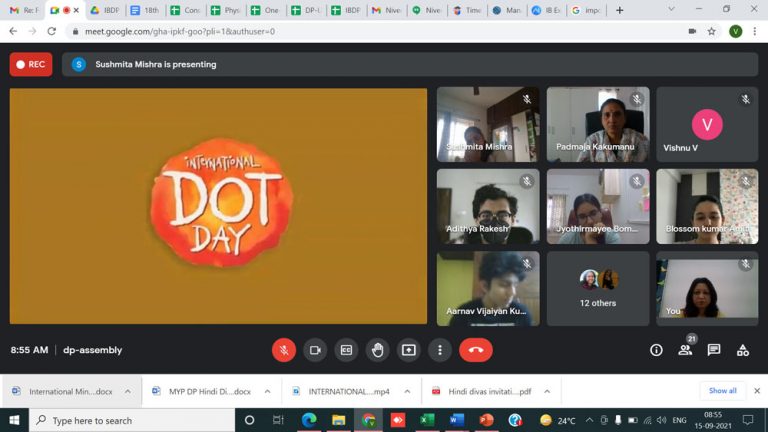768x432 pixels.
Task: Click Show all downloads
Action: coord(722,391)
